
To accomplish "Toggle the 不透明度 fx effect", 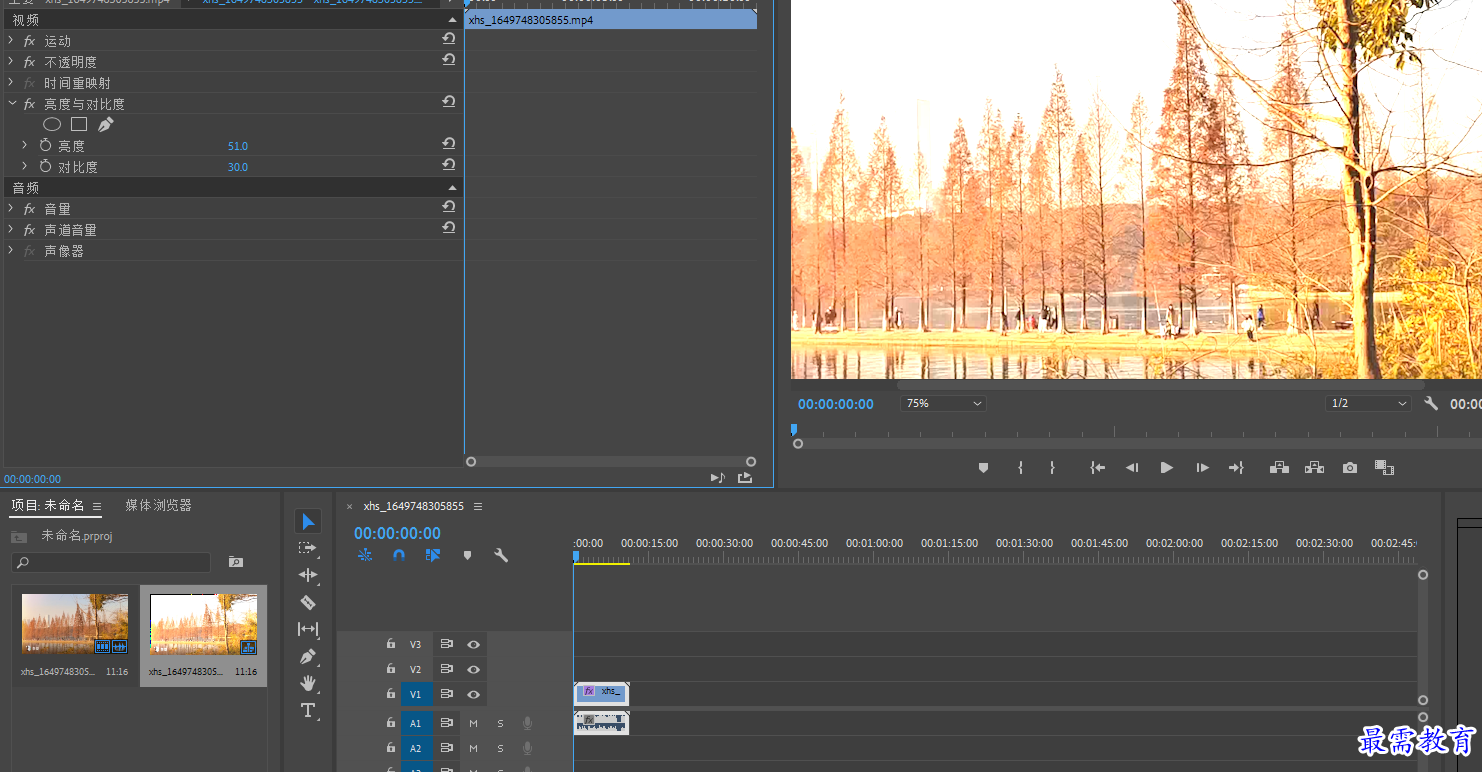I will pos(30,62).
